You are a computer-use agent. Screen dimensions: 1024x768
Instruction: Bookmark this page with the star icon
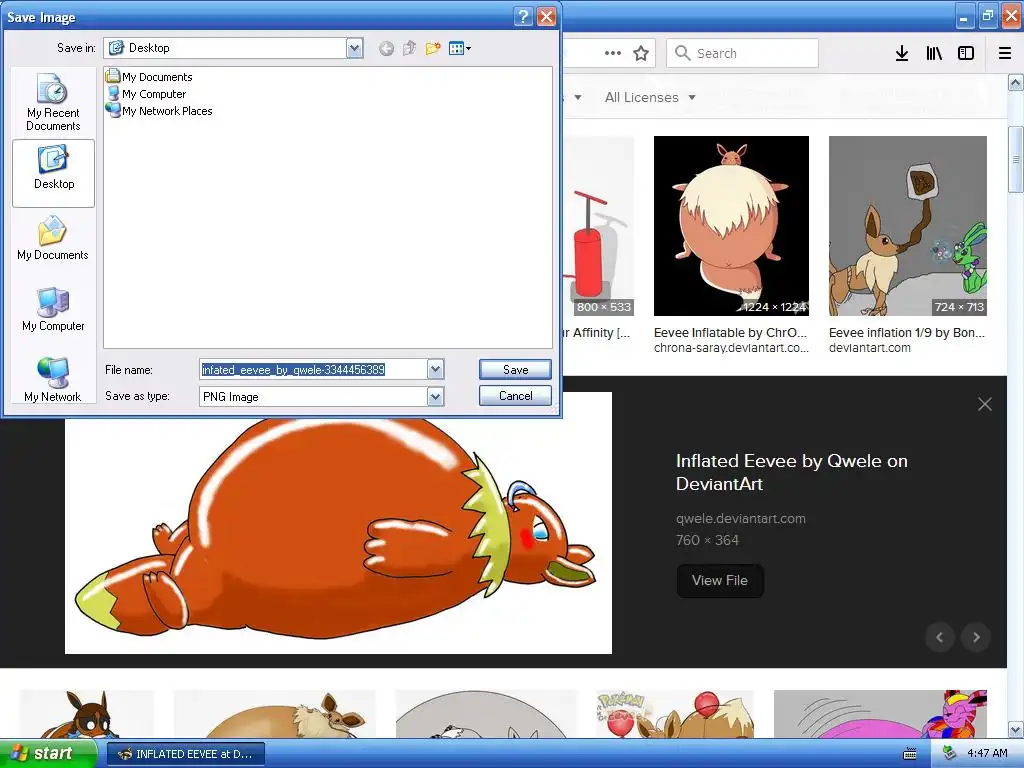pos(641,53)
